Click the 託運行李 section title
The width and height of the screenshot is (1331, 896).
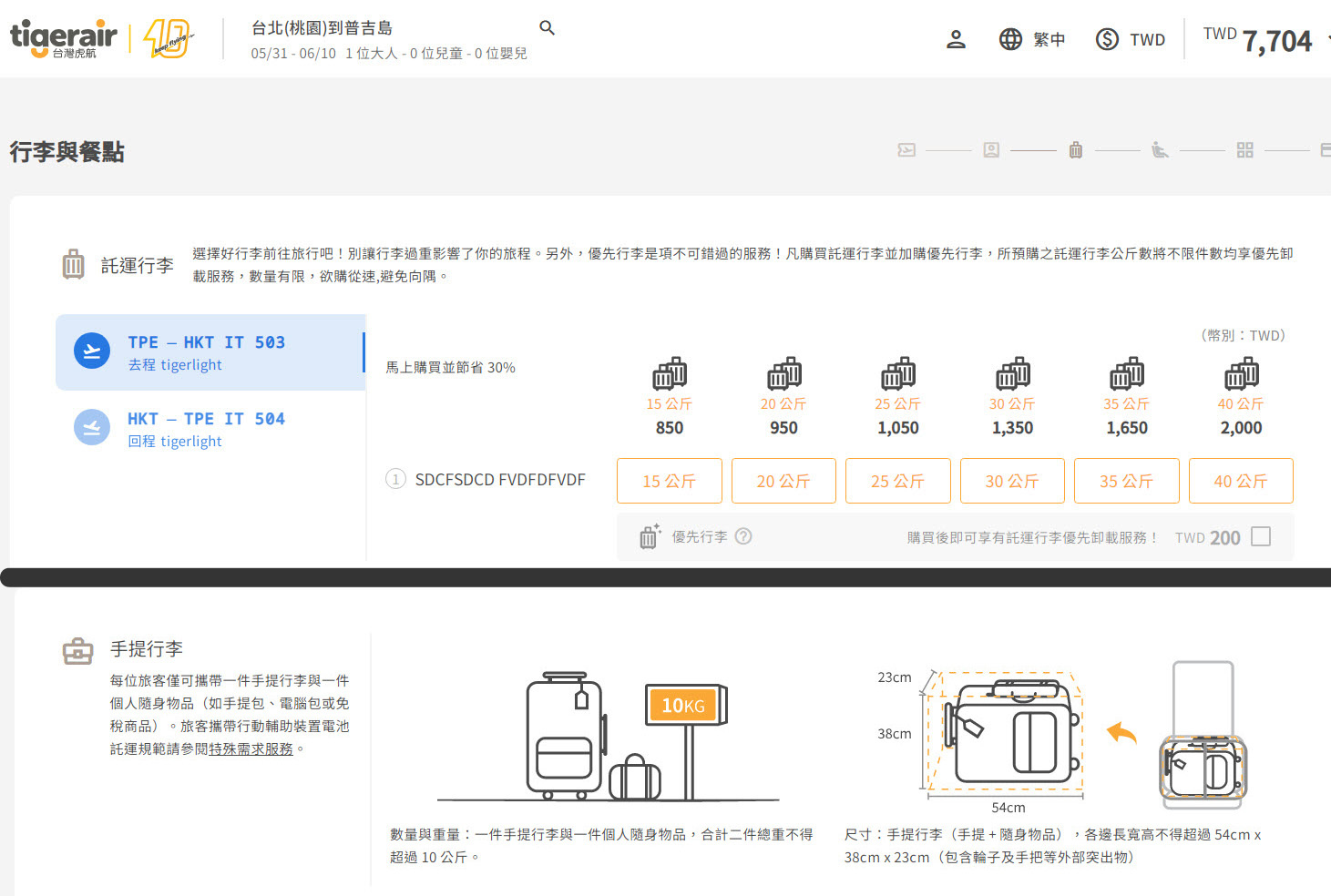click(x=137, y=265)
